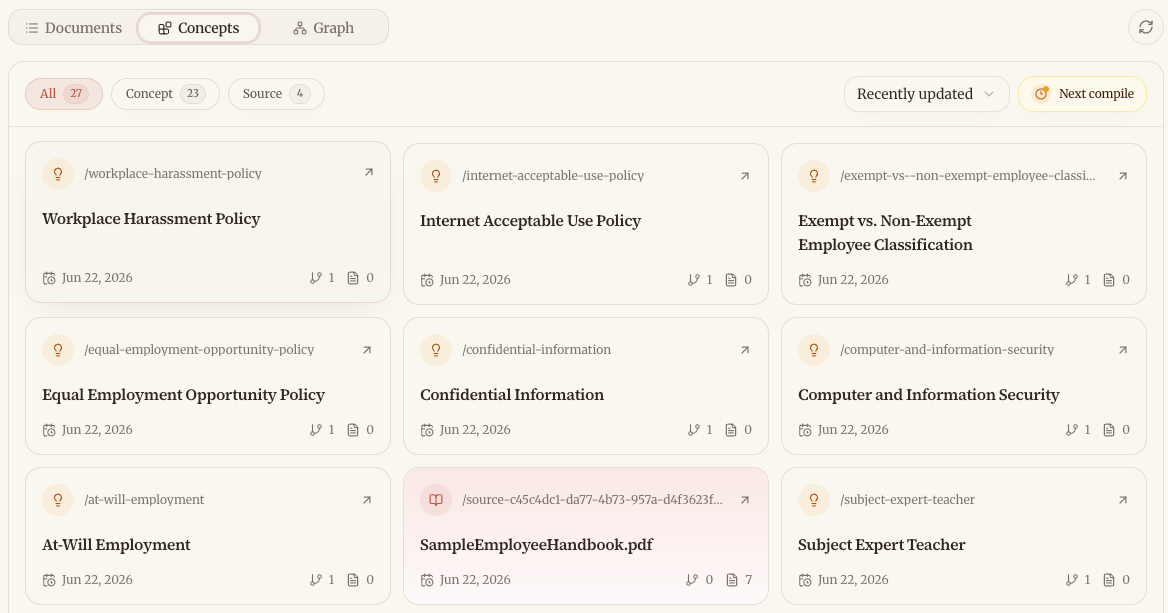Image resolution: width=1168 pixels, height=613 pixels.
Task: Filter by Source type
Action: pos(276,94)
